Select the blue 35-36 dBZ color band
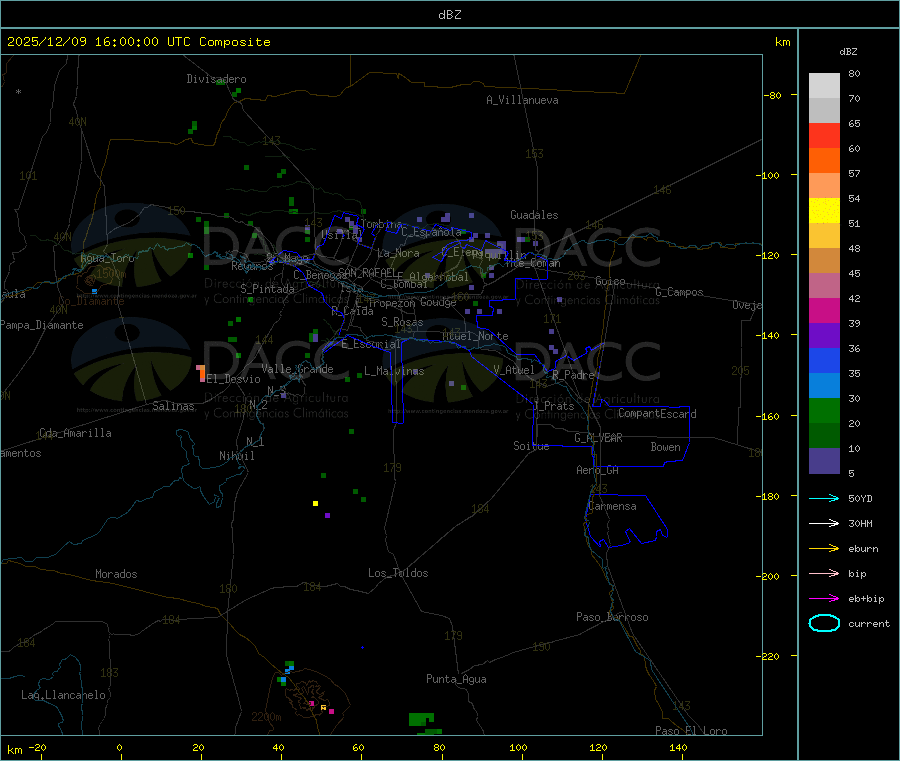This screenshot has height=761, width=900. tap(824, 360)
